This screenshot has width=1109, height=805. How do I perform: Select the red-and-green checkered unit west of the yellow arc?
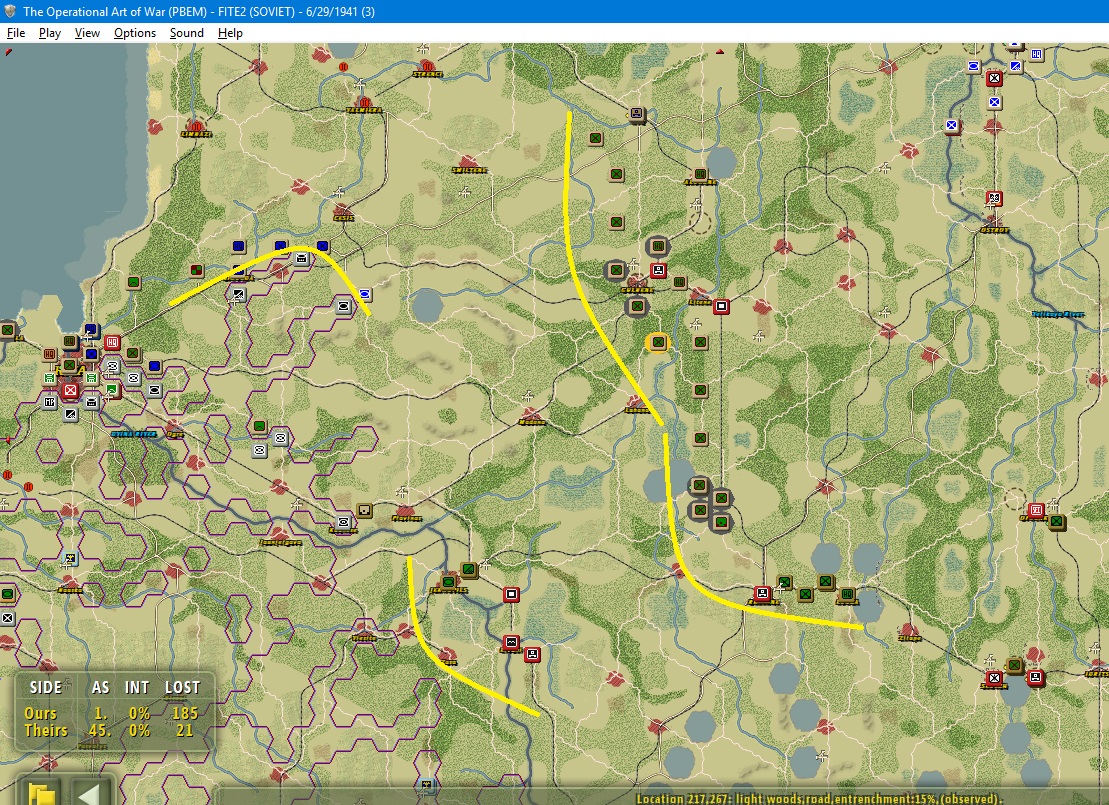tap(197, 270)
